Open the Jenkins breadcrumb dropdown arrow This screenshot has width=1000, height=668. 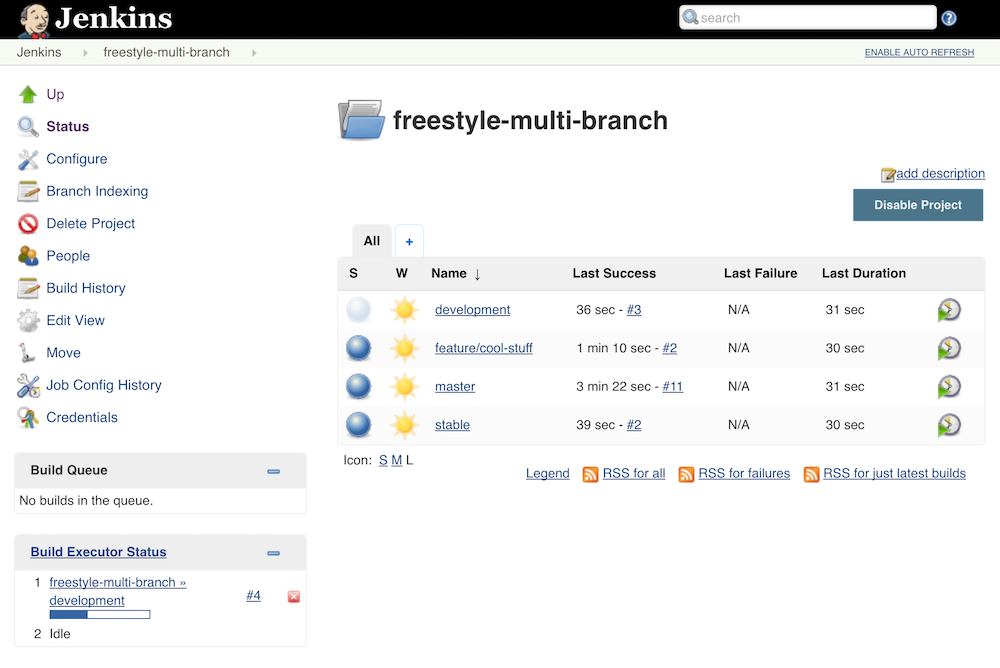[x=85, y=53]
